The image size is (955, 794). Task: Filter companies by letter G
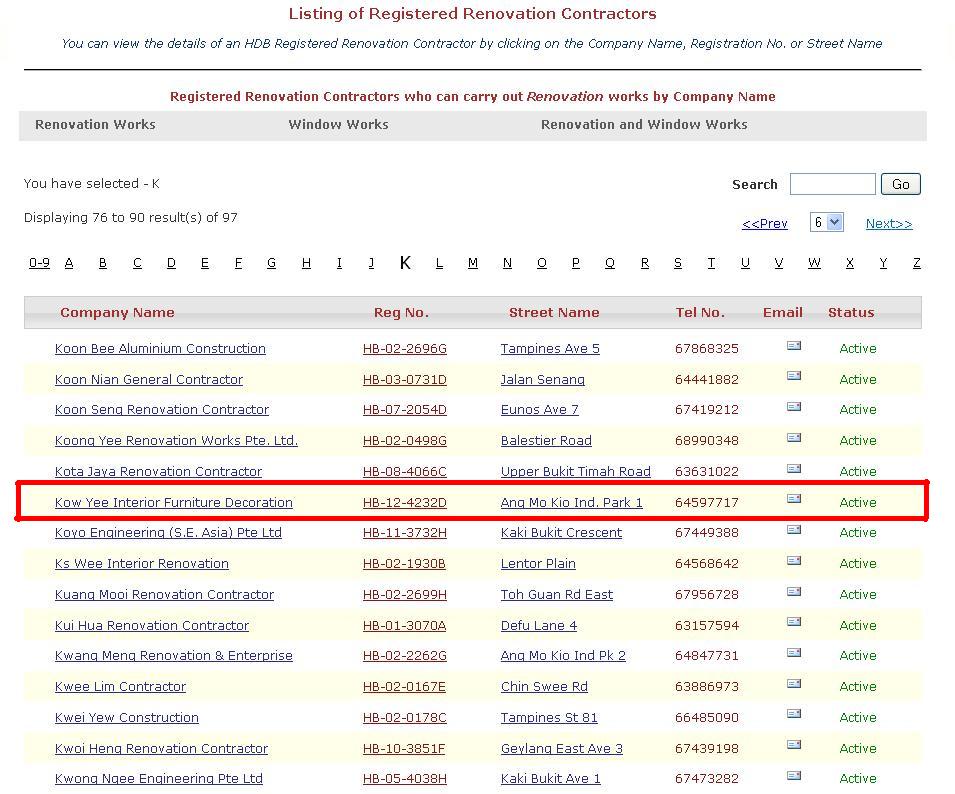272,263
